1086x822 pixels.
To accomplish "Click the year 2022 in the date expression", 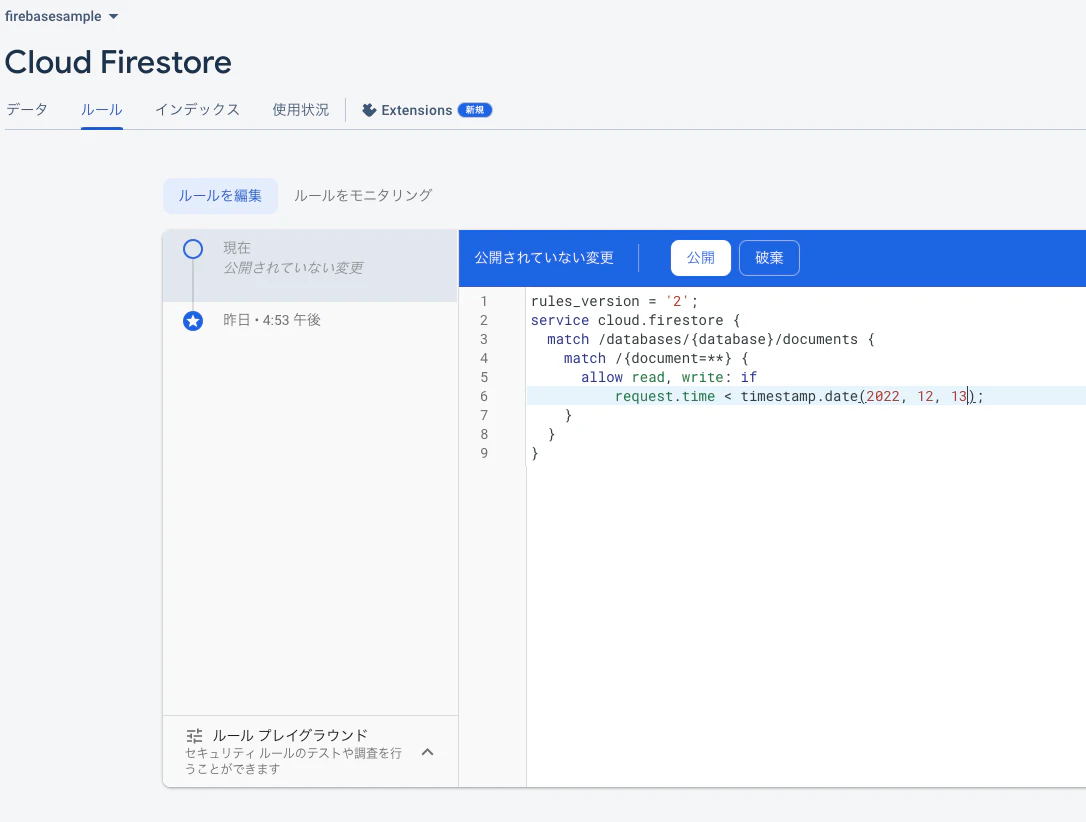I will (x=883, y=396).
